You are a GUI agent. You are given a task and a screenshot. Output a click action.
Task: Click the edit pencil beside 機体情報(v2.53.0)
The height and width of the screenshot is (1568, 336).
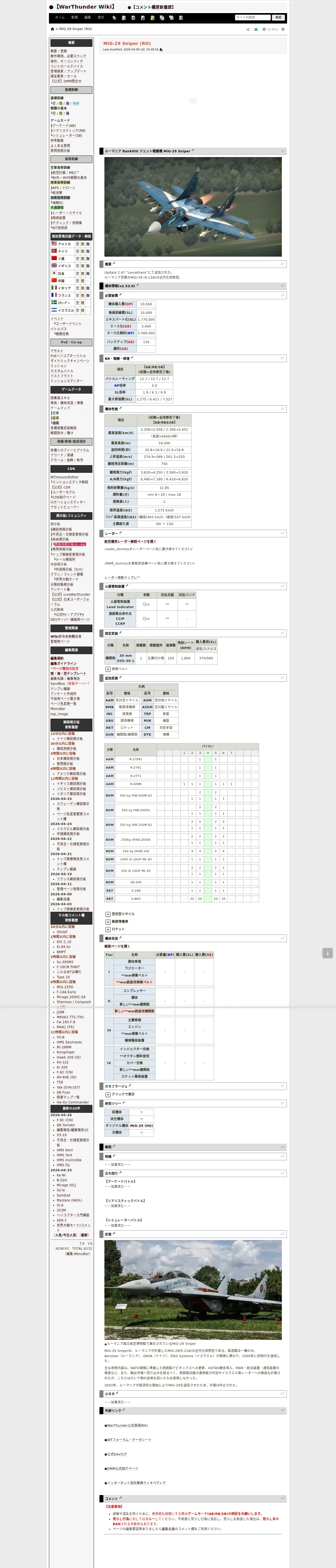(138, 285)
